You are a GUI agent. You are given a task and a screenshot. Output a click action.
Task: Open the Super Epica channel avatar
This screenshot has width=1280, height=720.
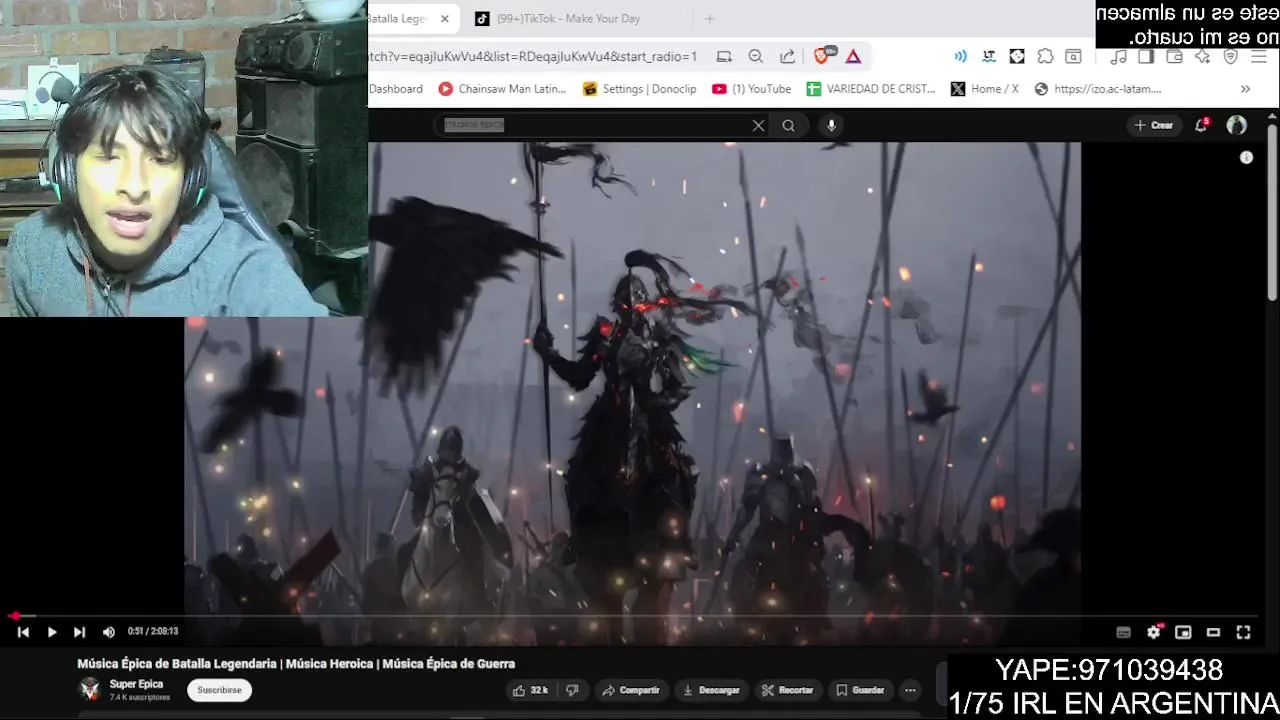point(90,689)
